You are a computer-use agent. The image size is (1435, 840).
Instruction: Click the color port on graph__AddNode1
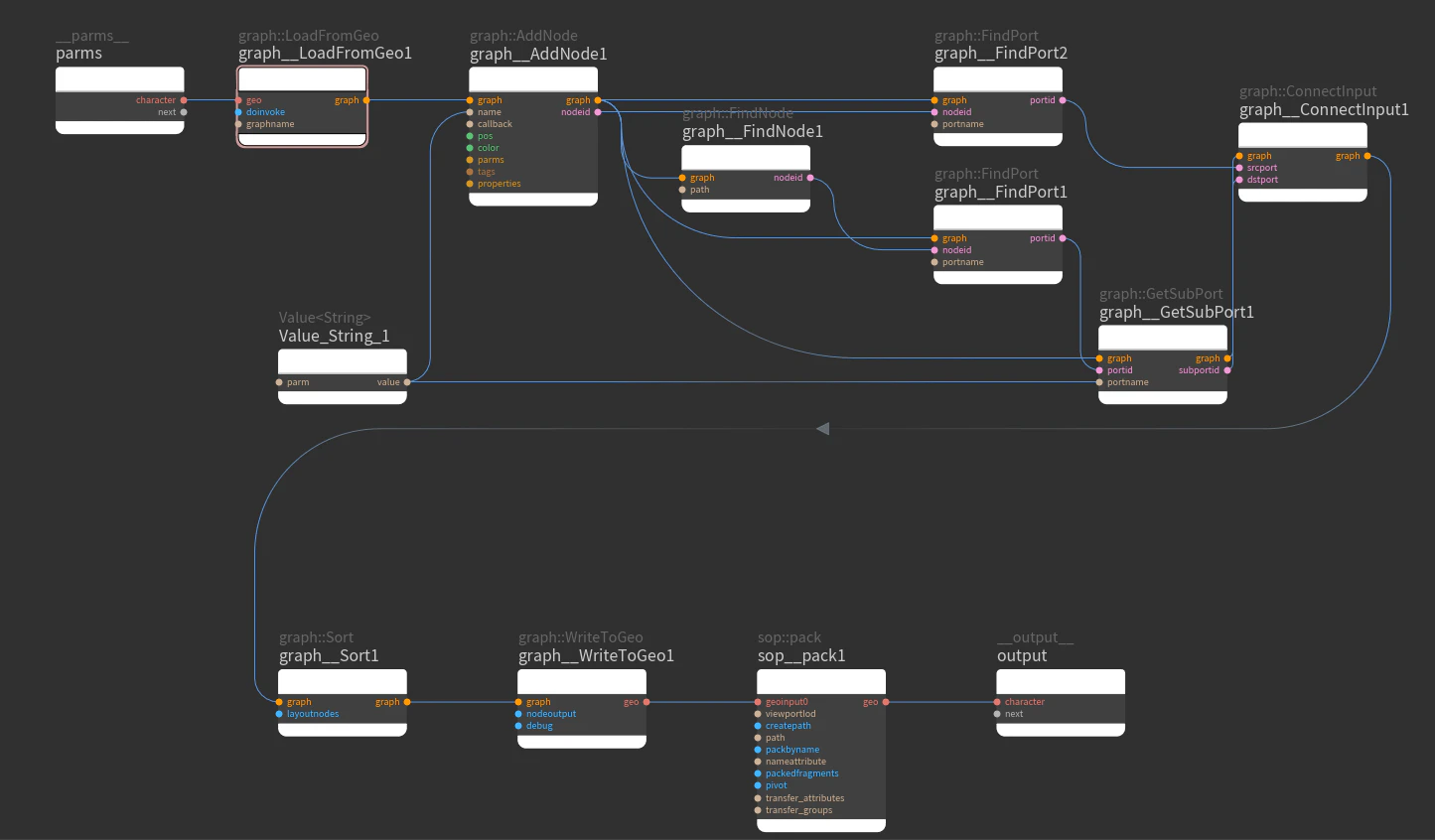pyautogui.click(x=470, y=148)
